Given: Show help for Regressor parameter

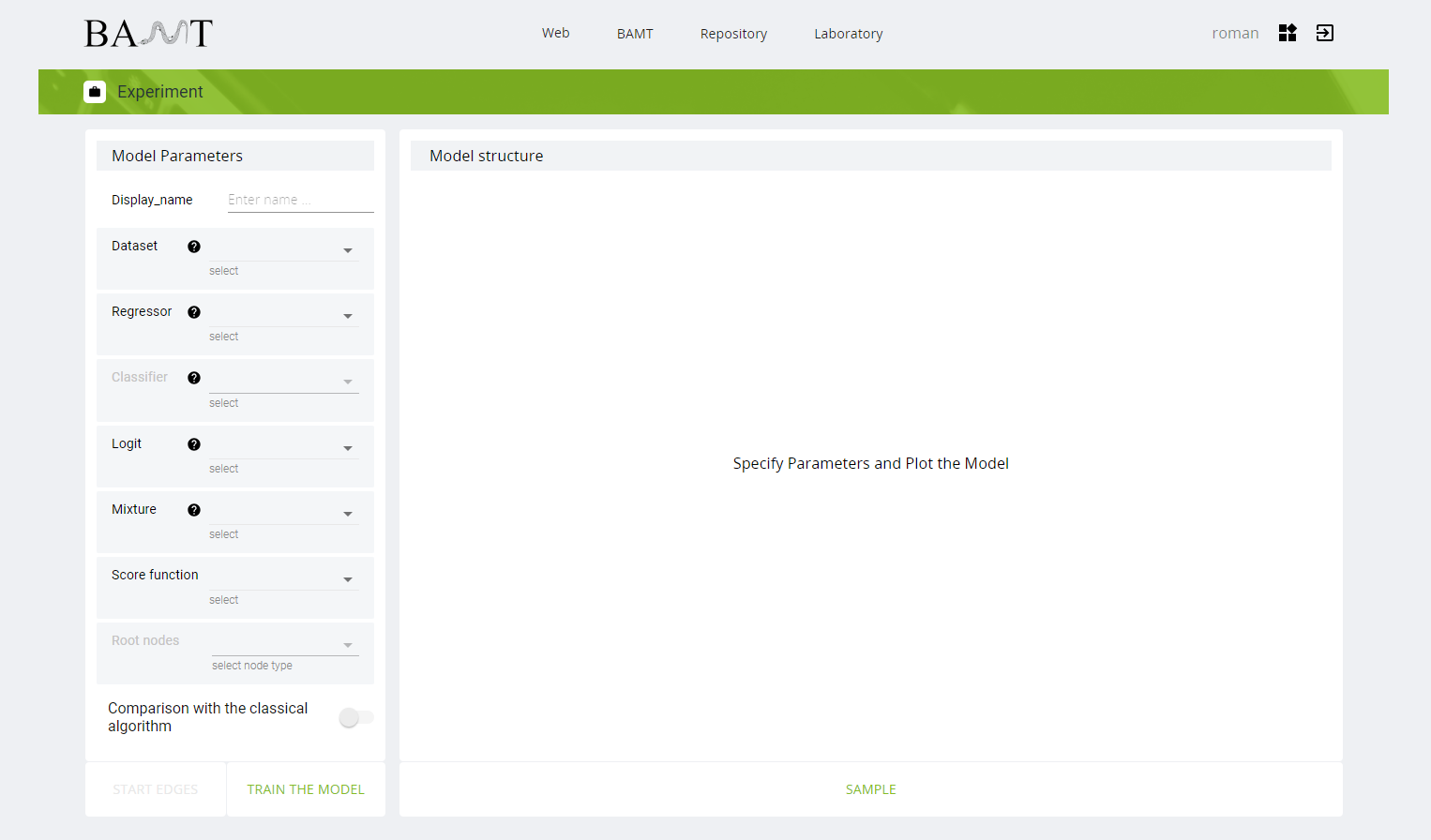Looking at the screenshot, I should (x=194, y=312).
